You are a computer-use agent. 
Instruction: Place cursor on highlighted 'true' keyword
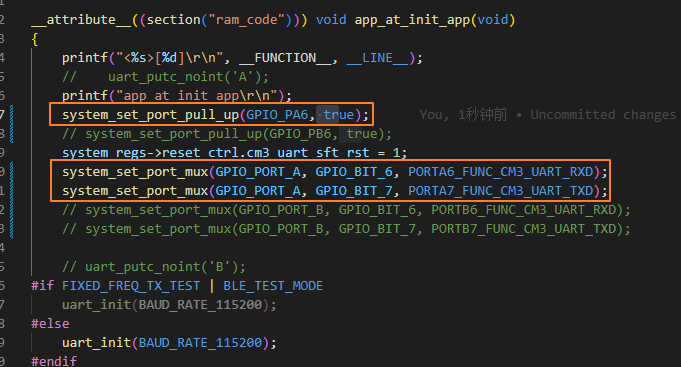tap(339, 115)
